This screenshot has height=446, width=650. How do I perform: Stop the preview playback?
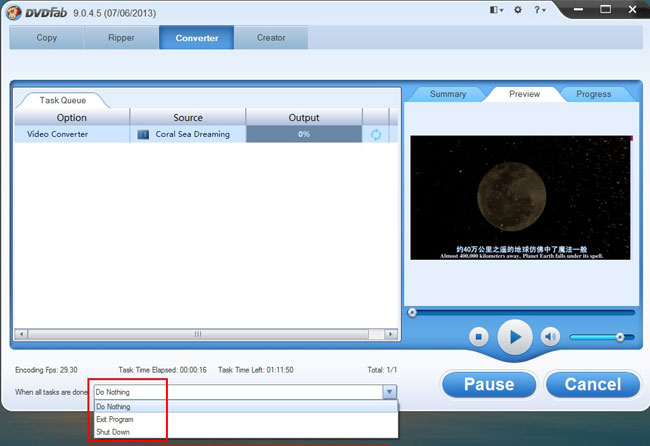[478, 337]
